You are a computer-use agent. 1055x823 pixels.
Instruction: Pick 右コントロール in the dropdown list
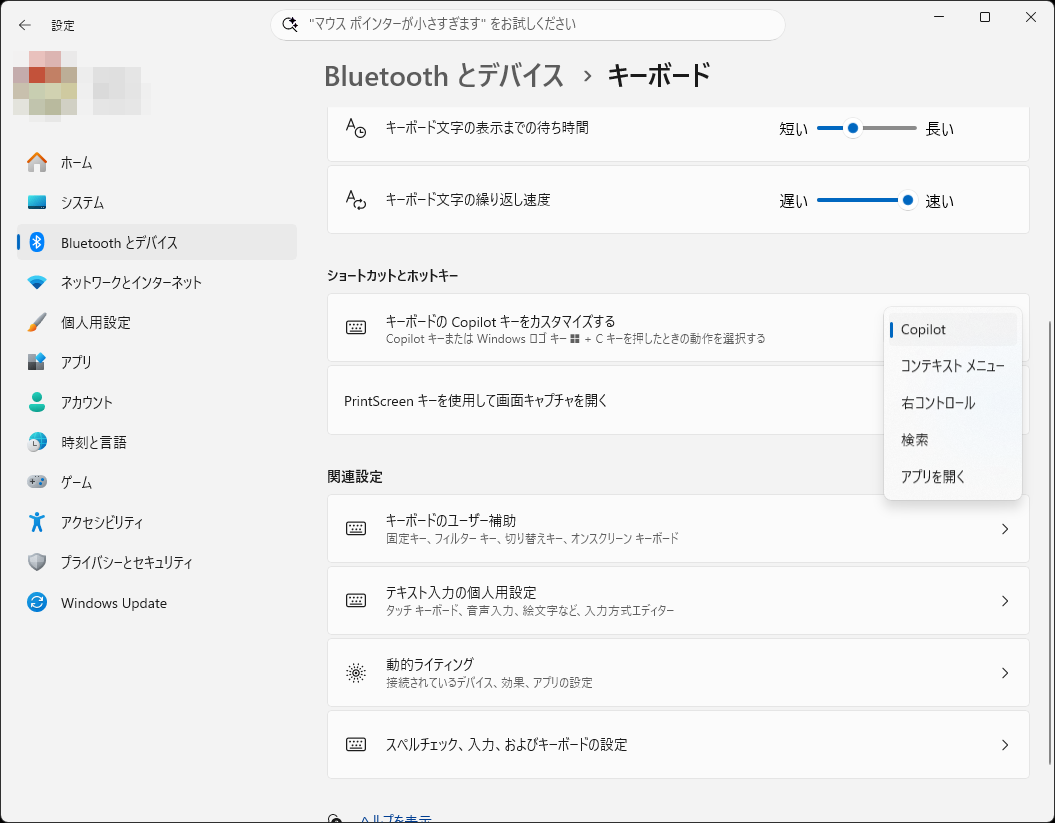coord(953,403)
